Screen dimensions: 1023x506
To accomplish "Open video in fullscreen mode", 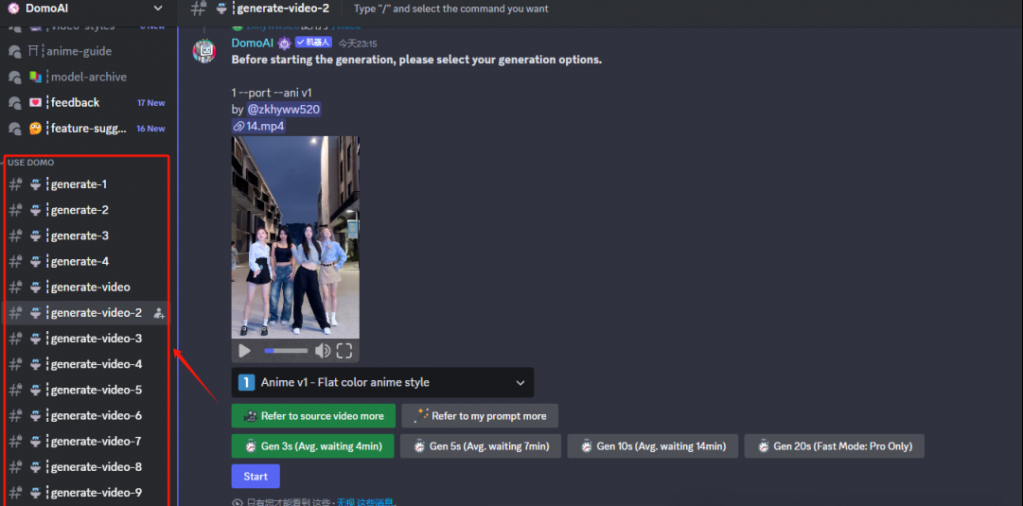I will 344,351.
